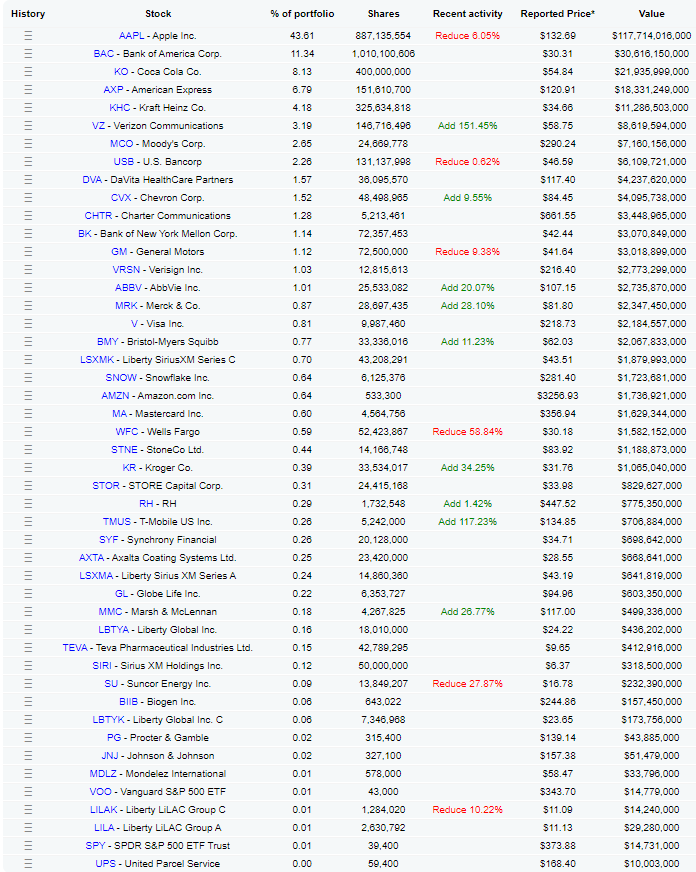Open history icon for United Parcel Service row
Image resolution: width=696 pixels, height=872 pixels.
tap(28, 864)
